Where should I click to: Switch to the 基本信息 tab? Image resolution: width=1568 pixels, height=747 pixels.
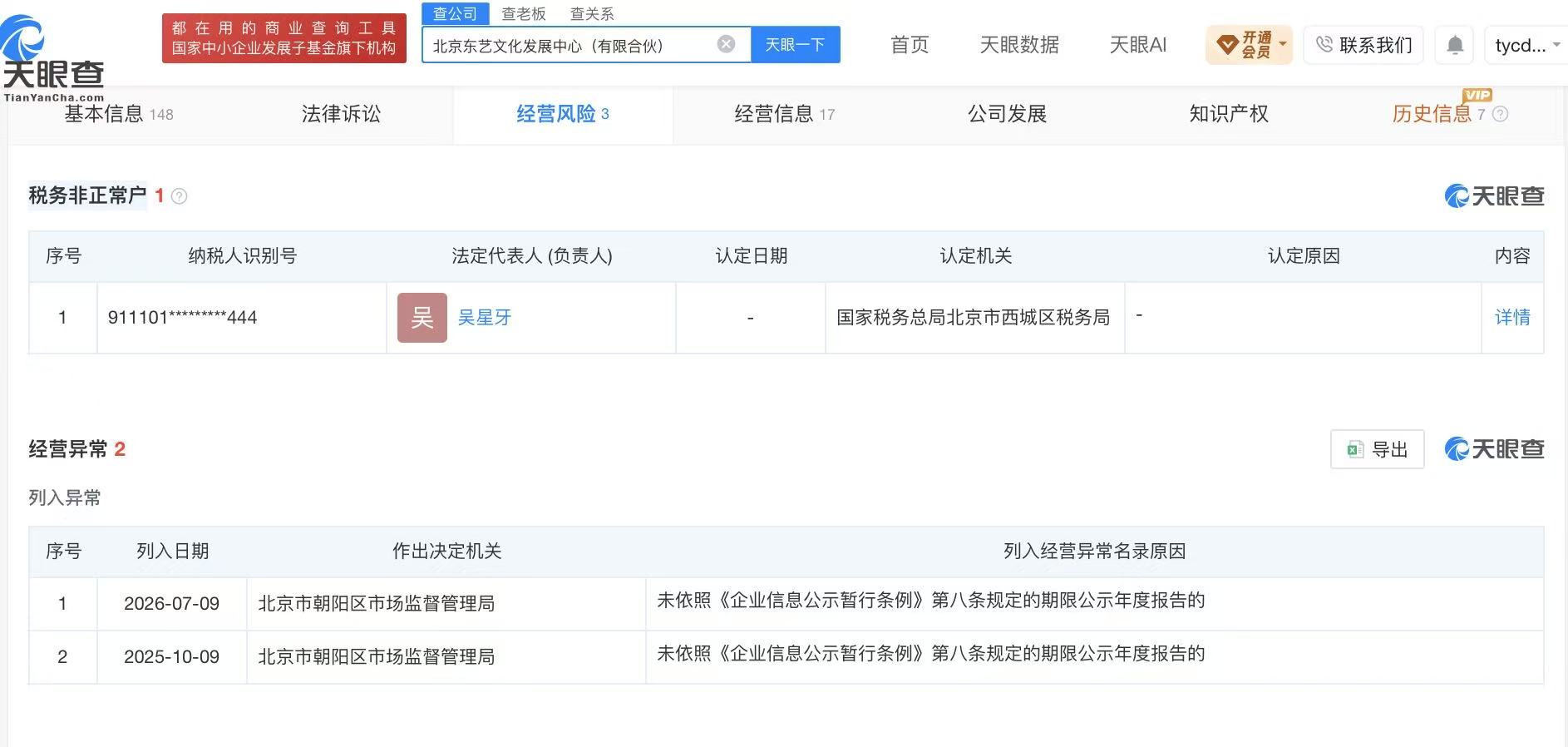pyautogui.click(x=119, y=114)
